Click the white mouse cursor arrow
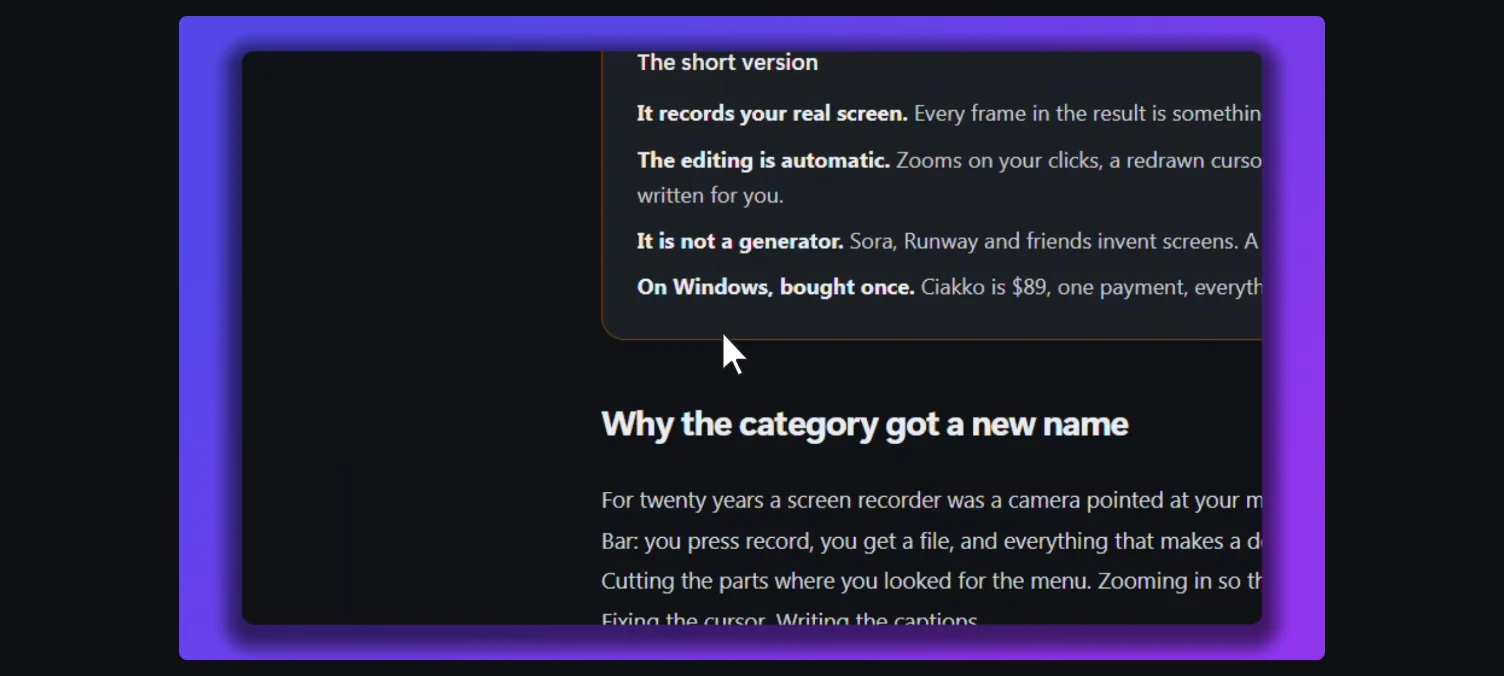Image resolution: width=1504 pixels, height=676 pixels. click(x=733, y=354)
